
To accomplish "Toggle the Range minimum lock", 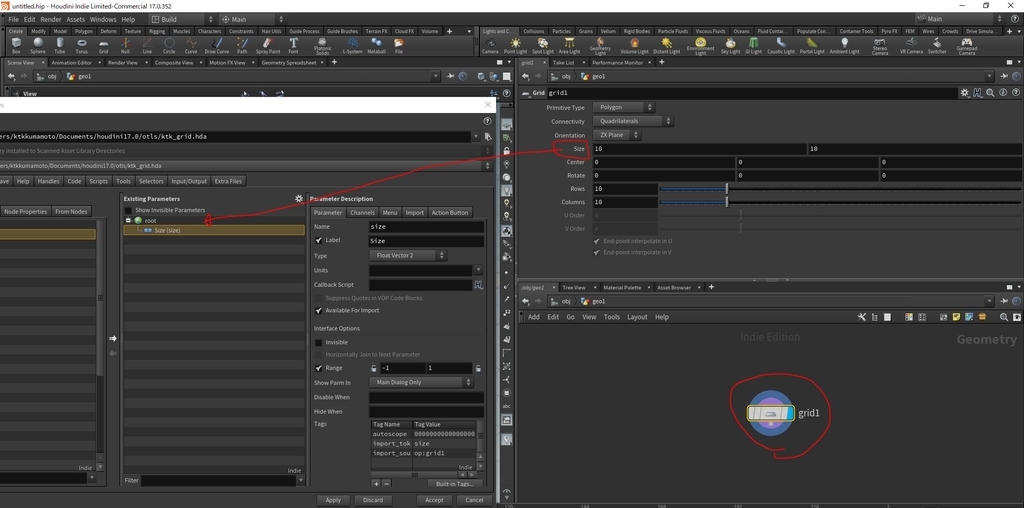I will point(374,368).
